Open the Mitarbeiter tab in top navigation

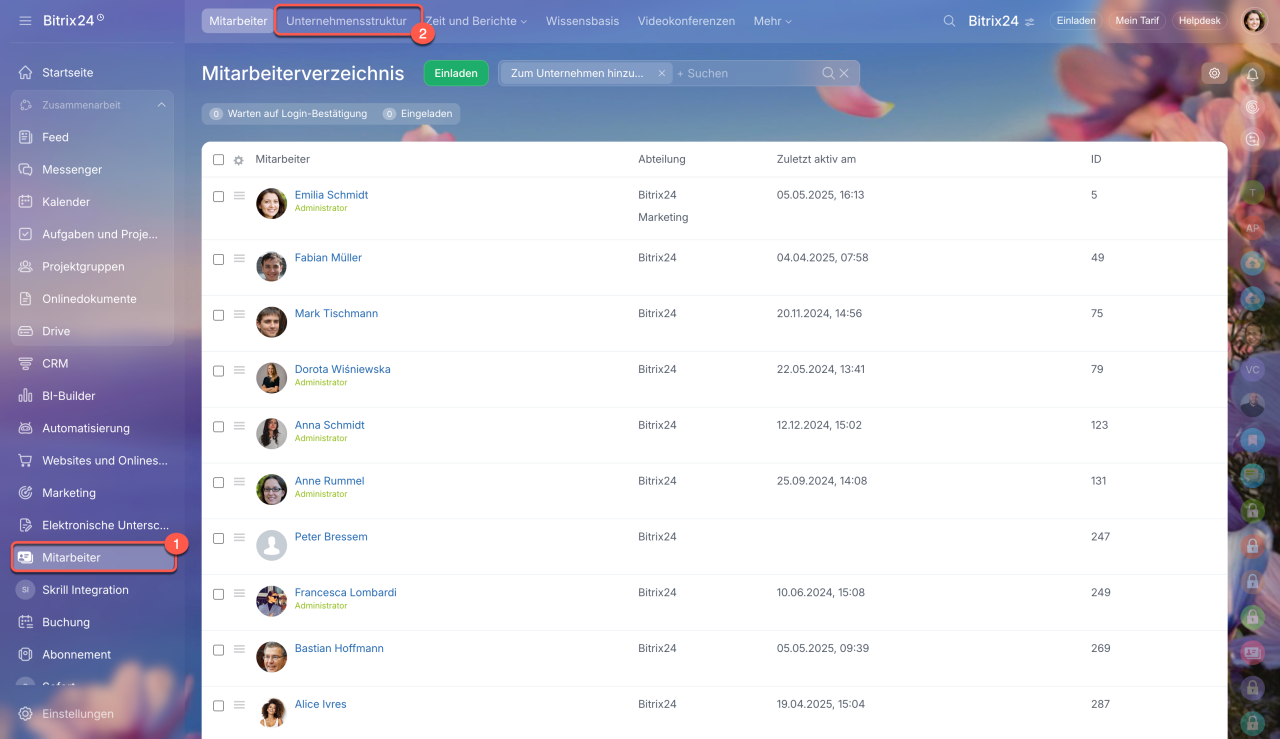click(238, 21)
